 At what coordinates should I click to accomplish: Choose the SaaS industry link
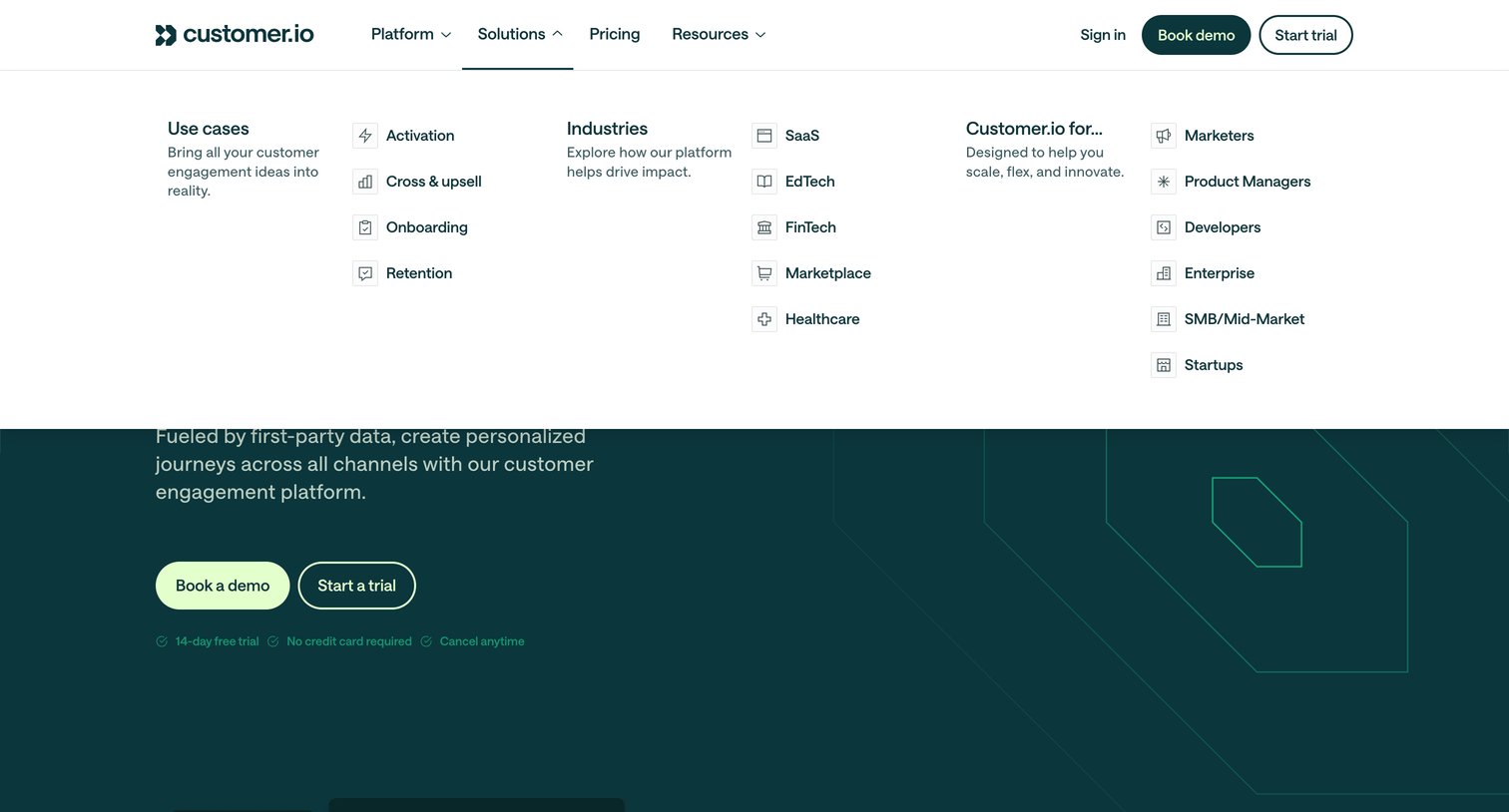pos(802,136)
